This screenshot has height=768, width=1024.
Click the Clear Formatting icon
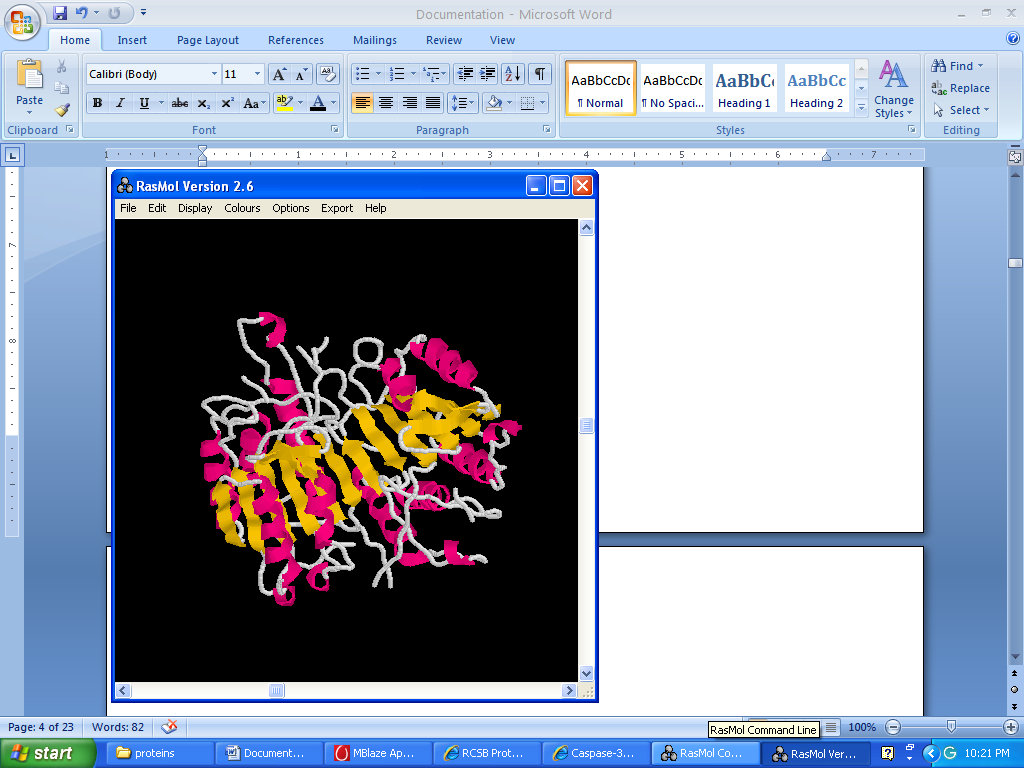point(327,74)
